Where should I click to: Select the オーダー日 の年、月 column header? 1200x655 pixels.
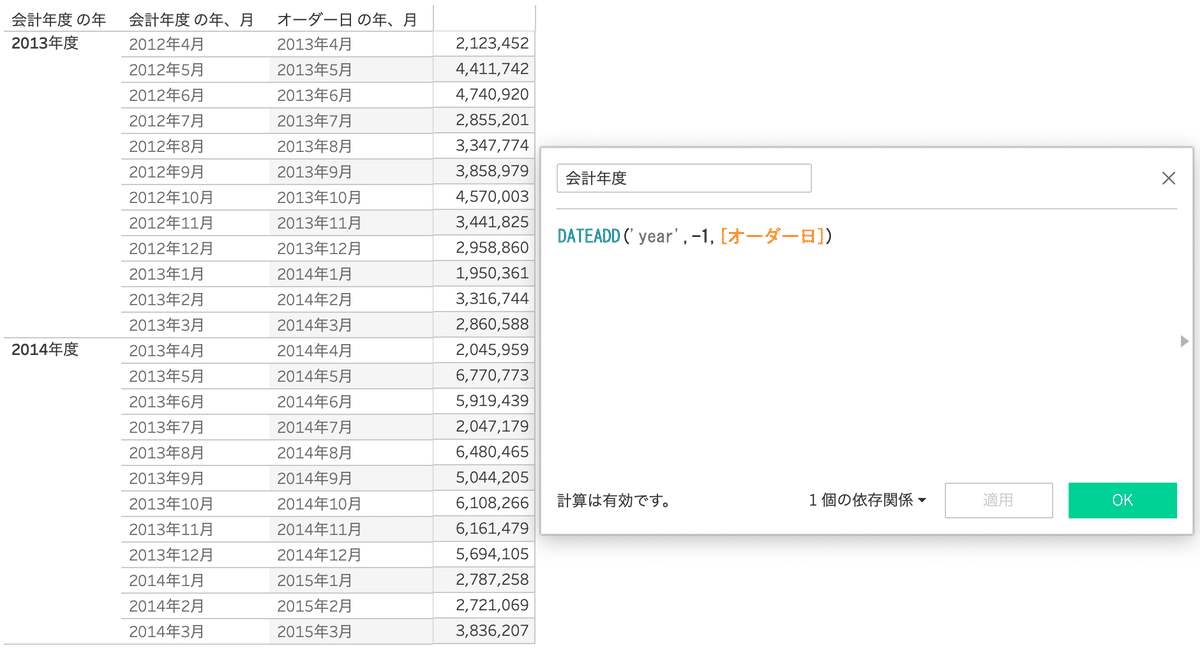[345, 18]
